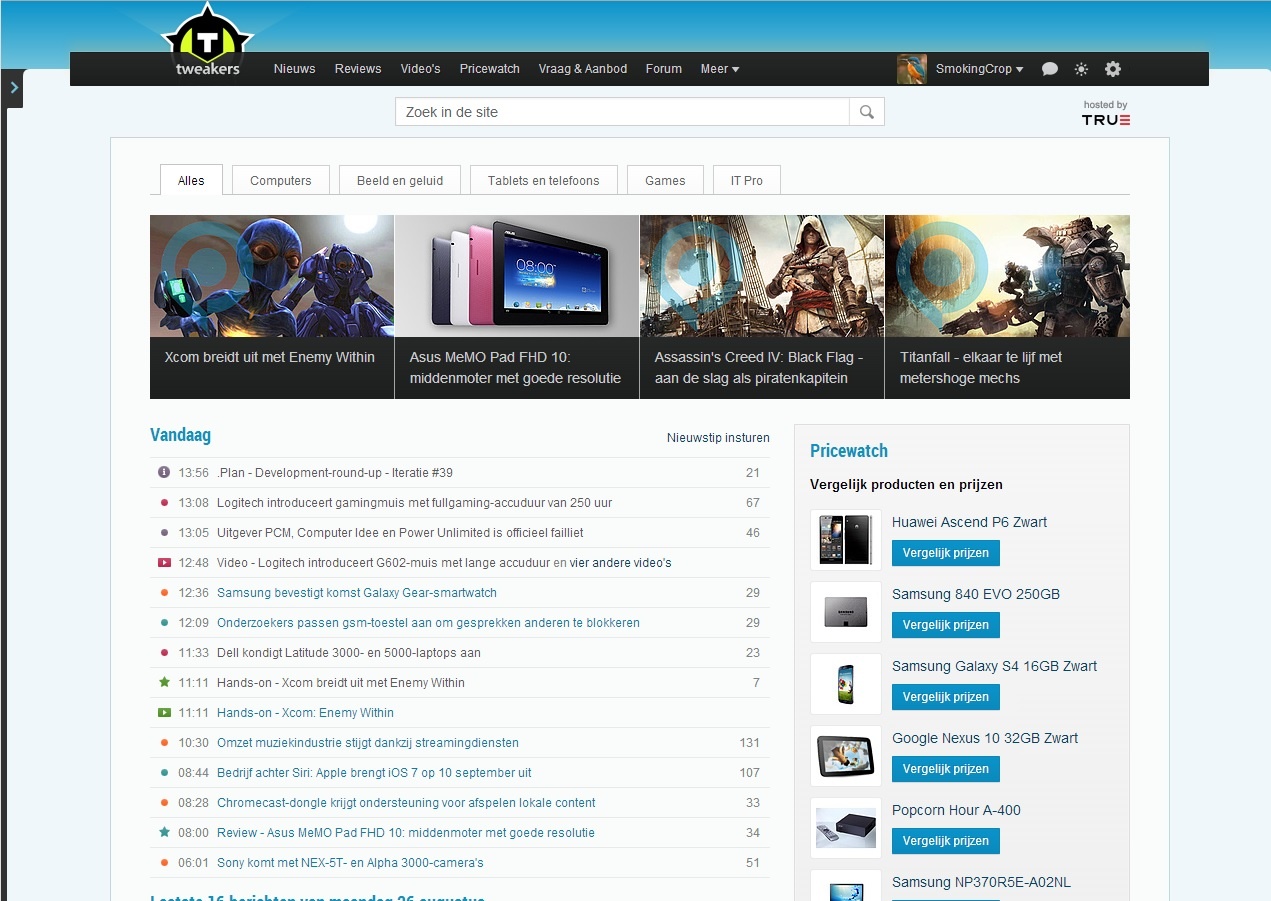Open Bedrijf achter Siri article

tap(374, 773)
